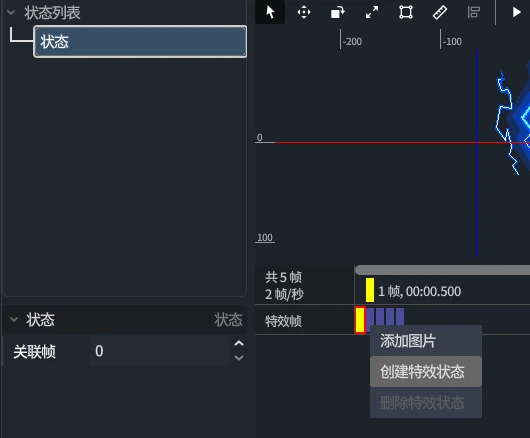This screenshot has width=530, height=438.
Task: Select the last purple effect frame
Action: click(400, 317)
